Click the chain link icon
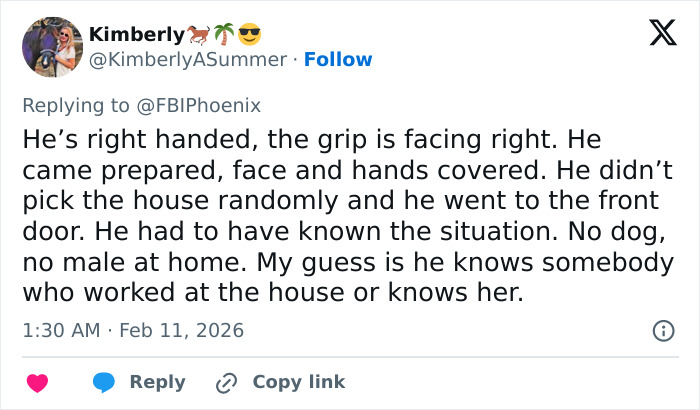The height and width of the screenshot is (410, 700). [226, 382]
